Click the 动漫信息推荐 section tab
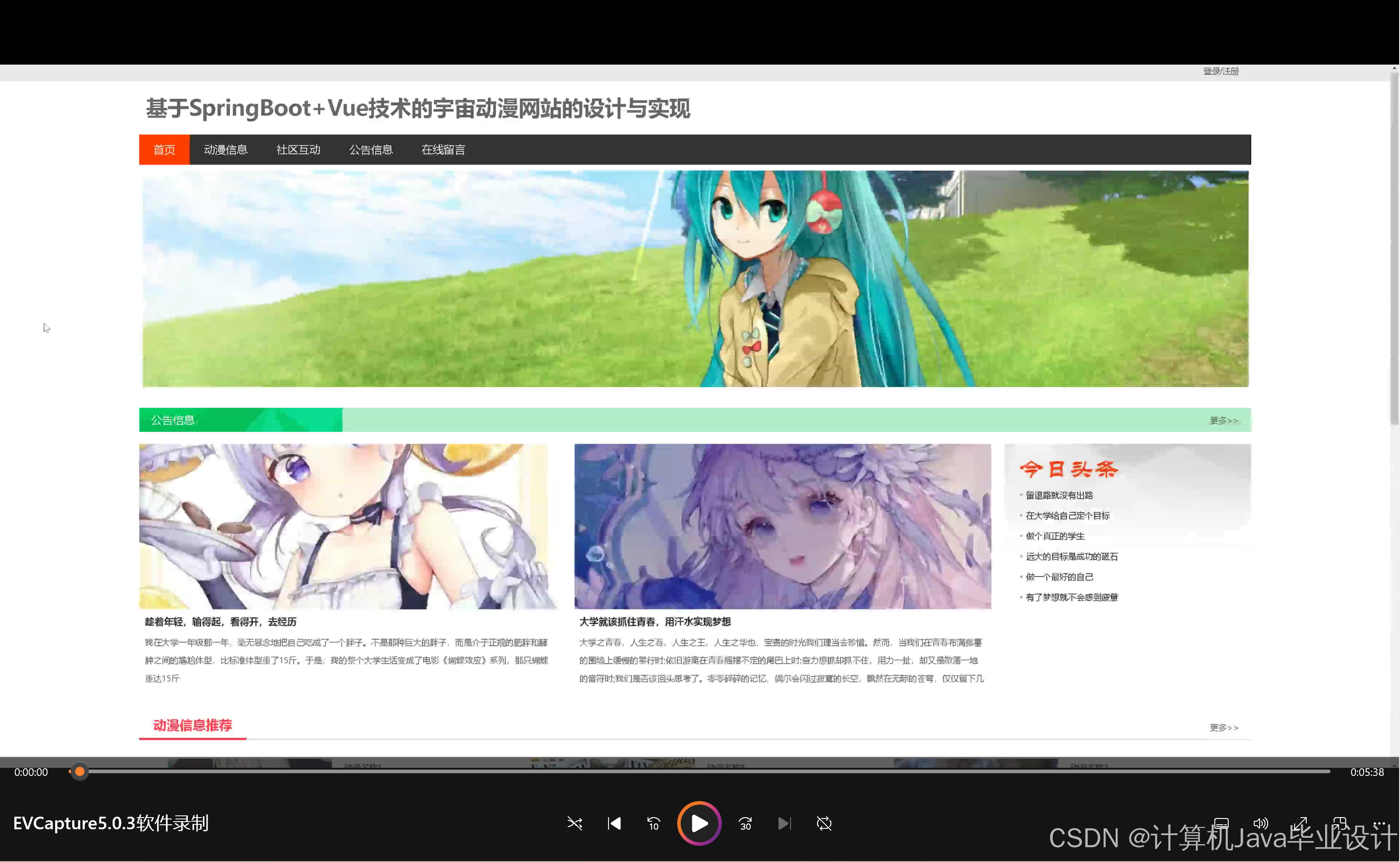 pyautogui.click(x=193, y=725)
